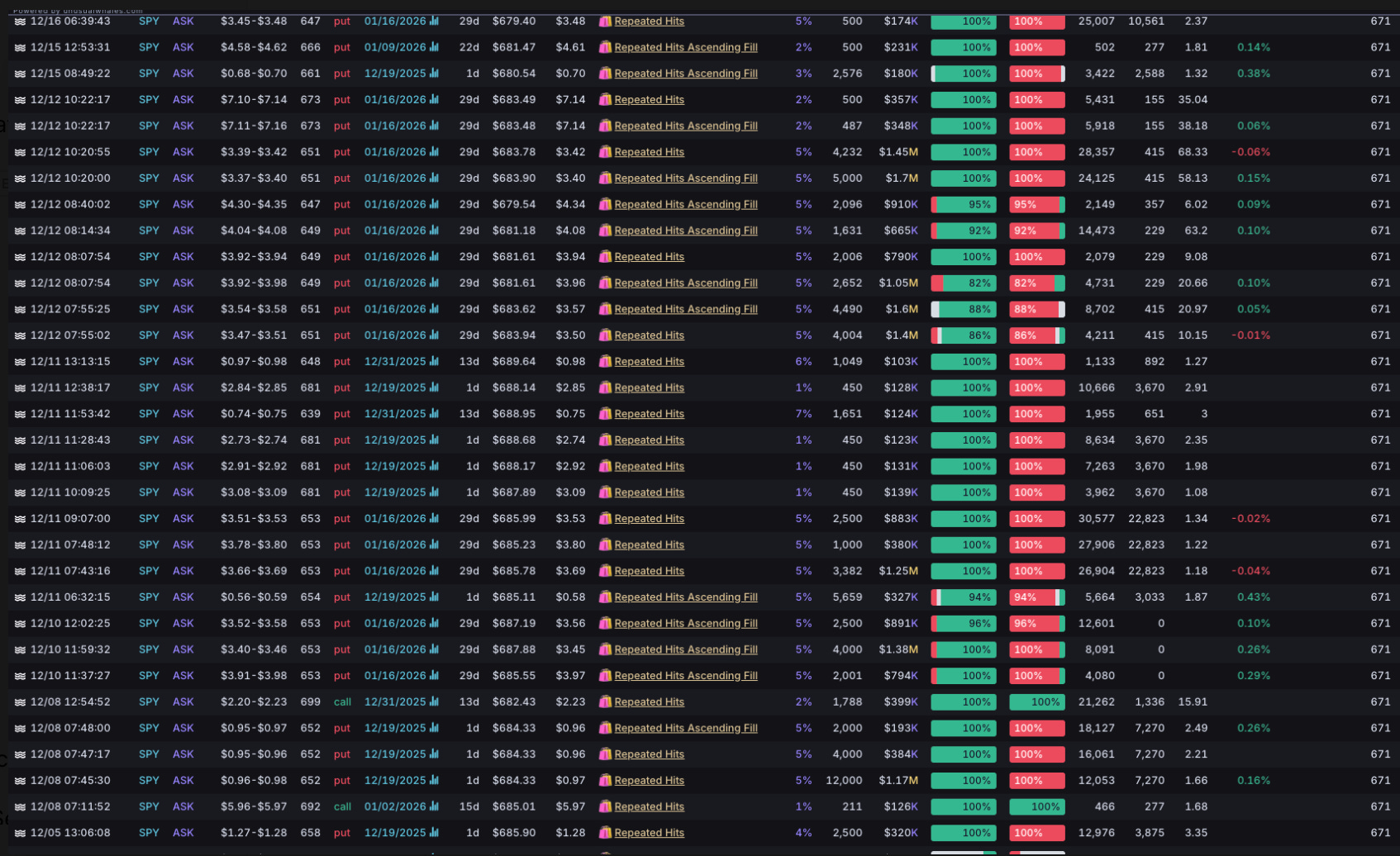The height and width of the screenshot is (856, 1400).
Task: Click the $1.45M premium value
Action: click(x=898, y=152)
